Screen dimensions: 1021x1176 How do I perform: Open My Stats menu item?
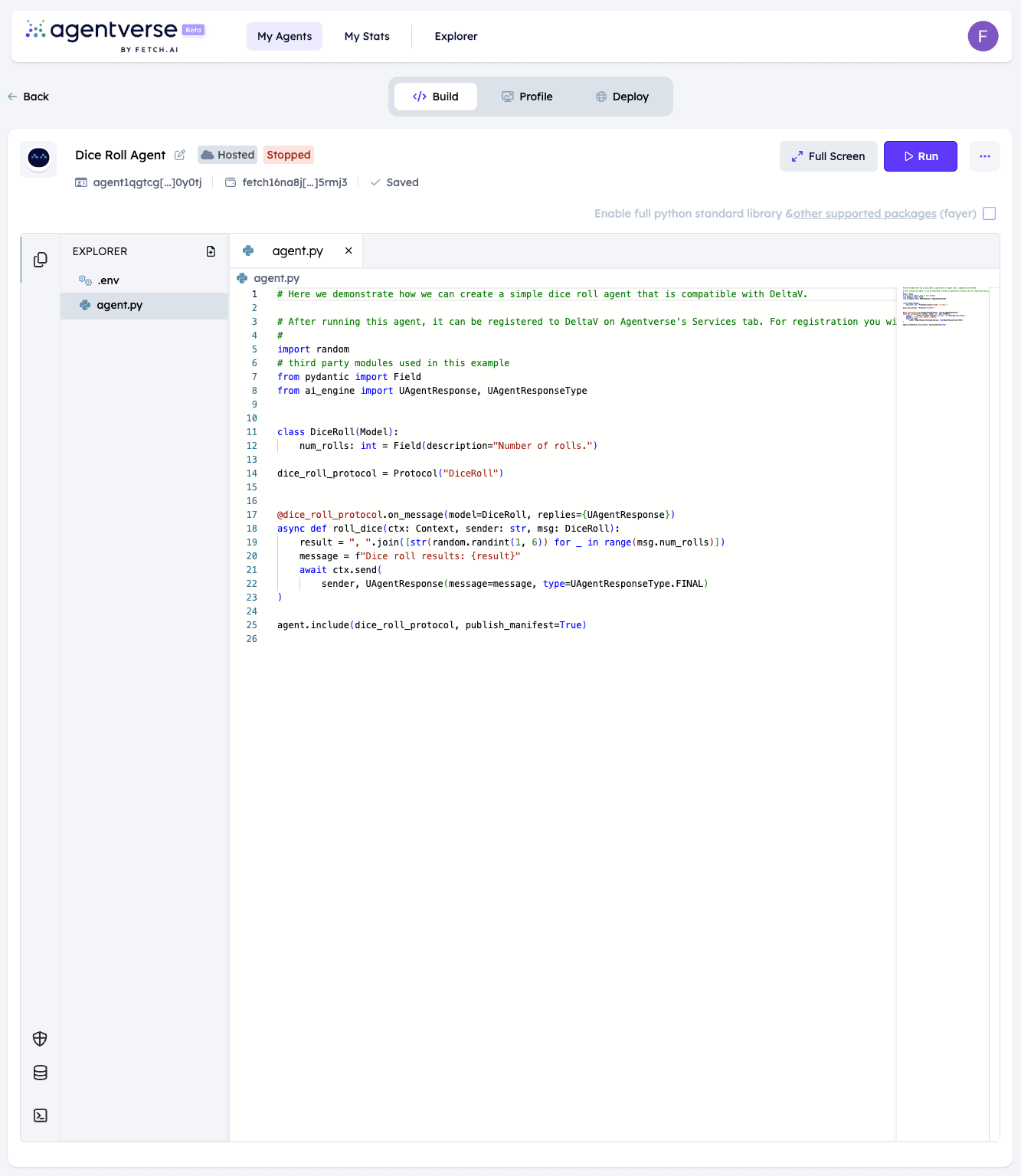pyautogui.click(x=367, y=36)
